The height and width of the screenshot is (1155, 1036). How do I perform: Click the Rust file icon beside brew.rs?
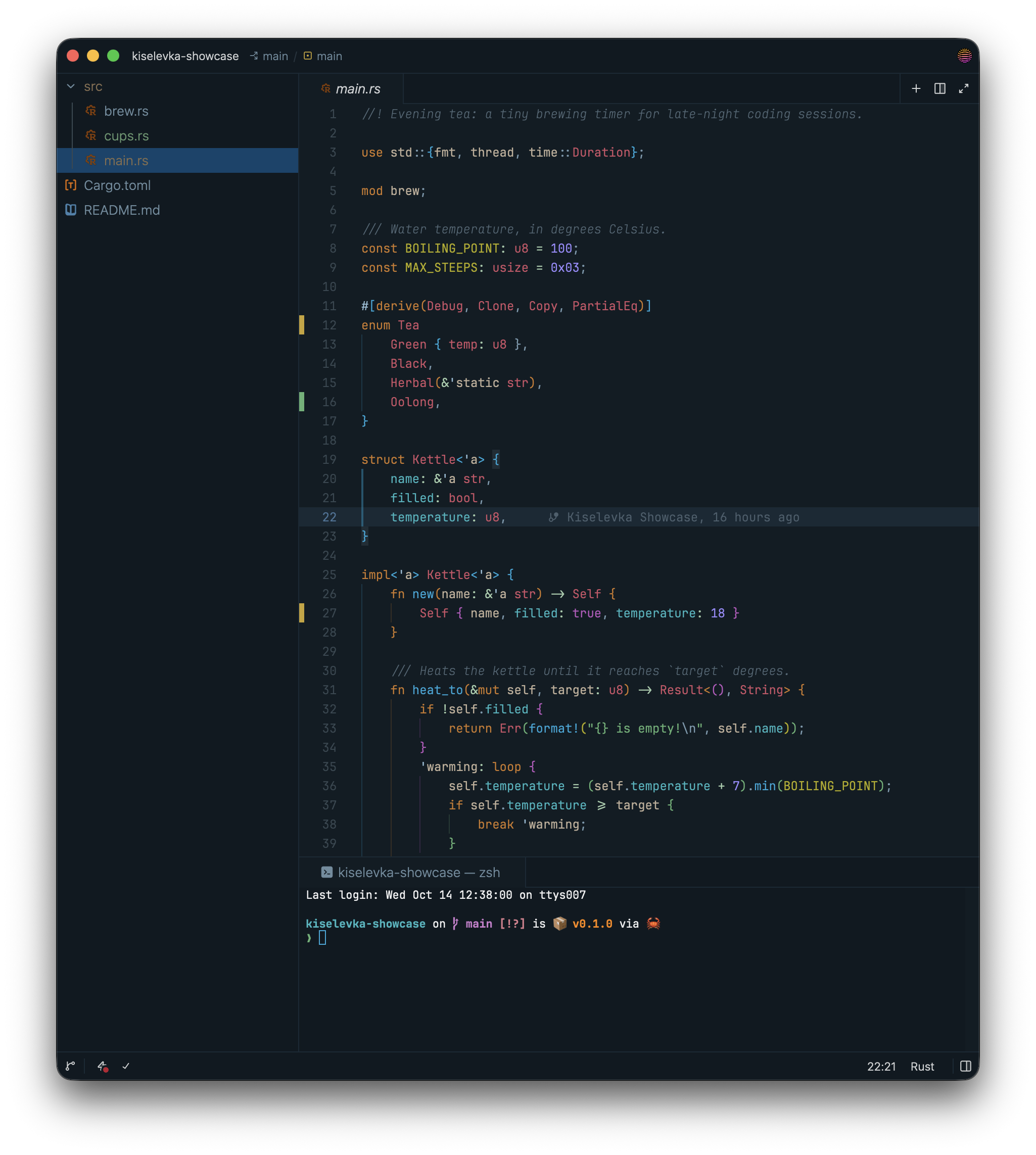point(90,111)
